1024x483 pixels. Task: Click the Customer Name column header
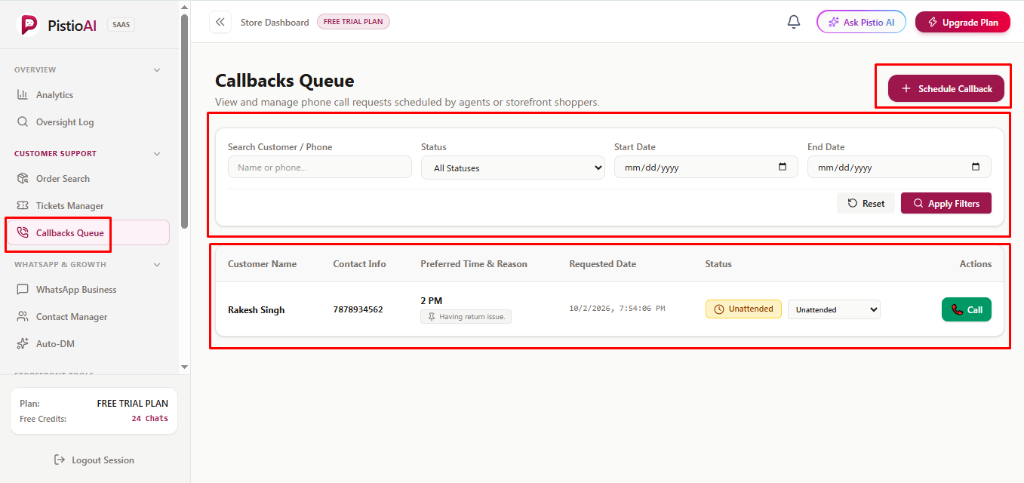tap(262, 264)
